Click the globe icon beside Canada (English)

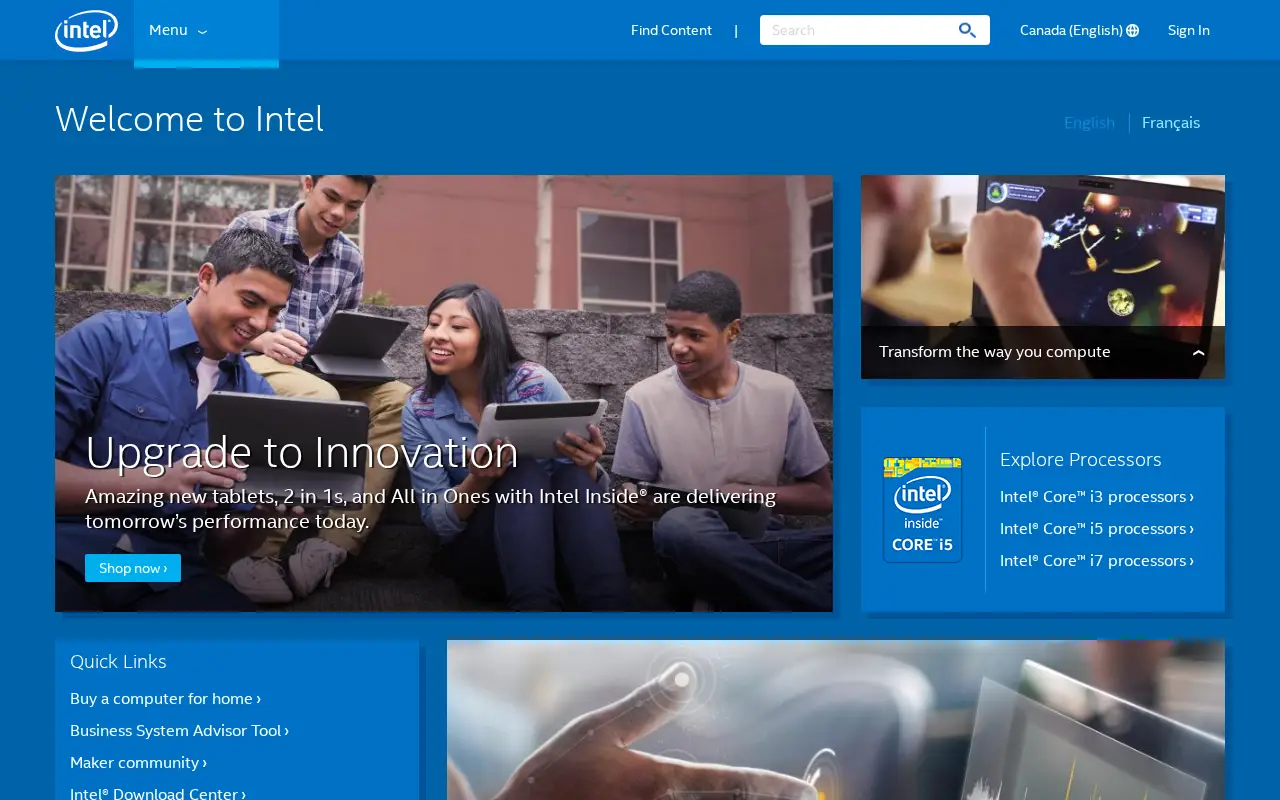(x=1132, y=30)
